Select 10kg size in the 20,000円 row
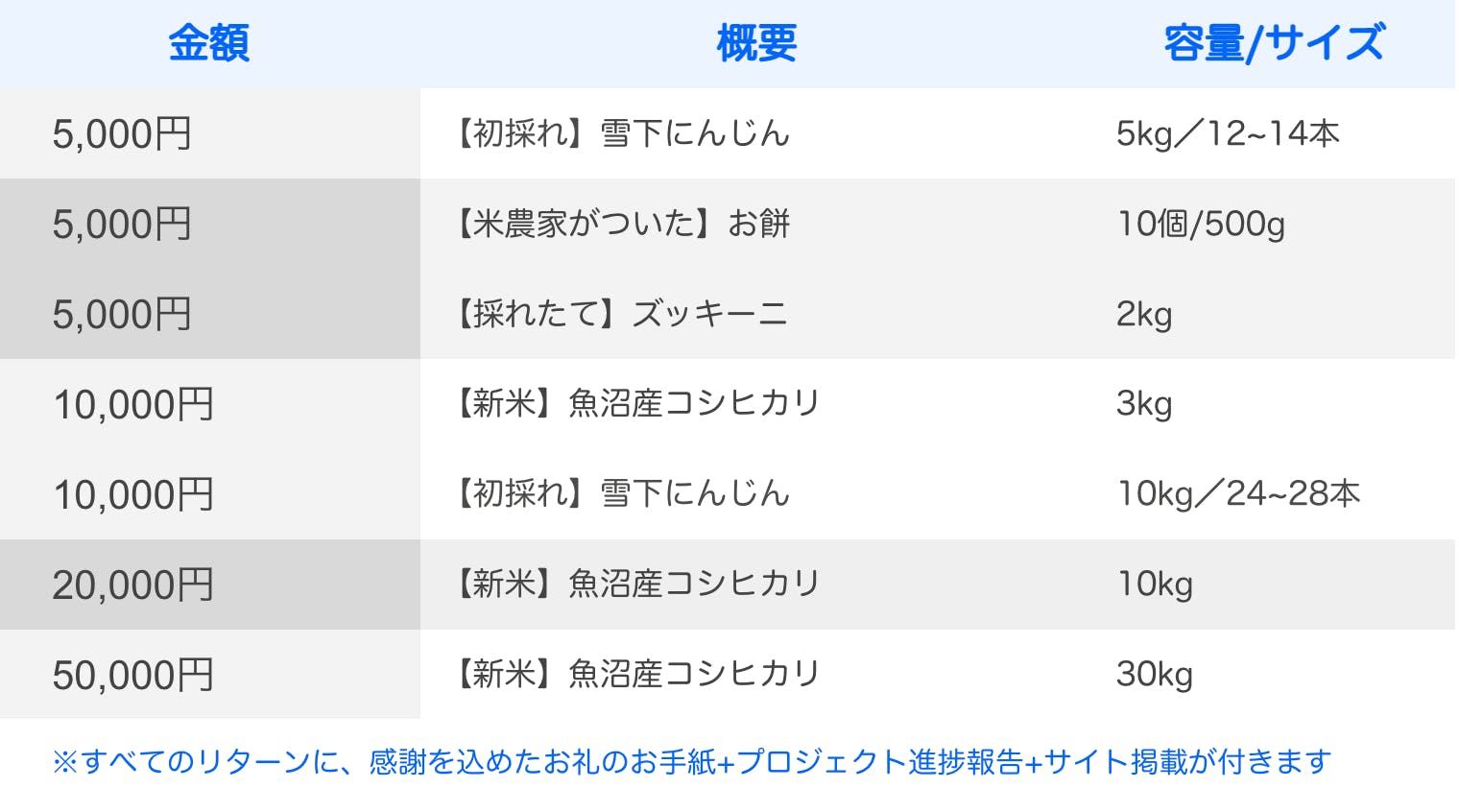Viewport: 1459px width, 812px height. point(1155,585)
